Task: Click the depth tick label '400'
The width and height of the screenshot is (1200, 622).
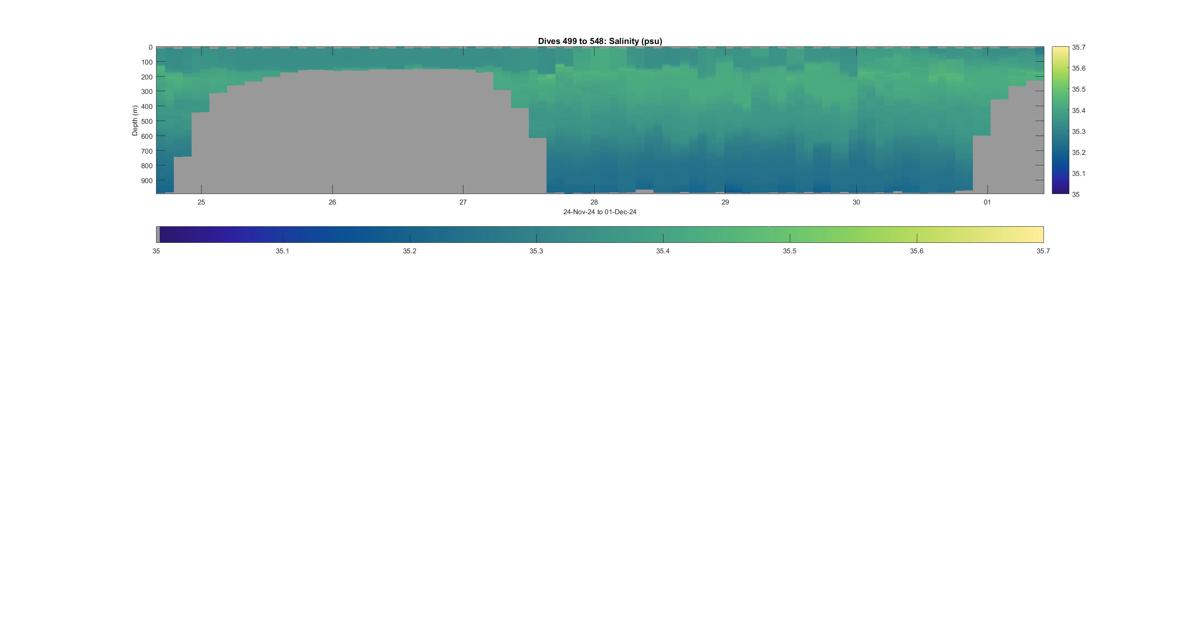Action: (x=147, y=107)
